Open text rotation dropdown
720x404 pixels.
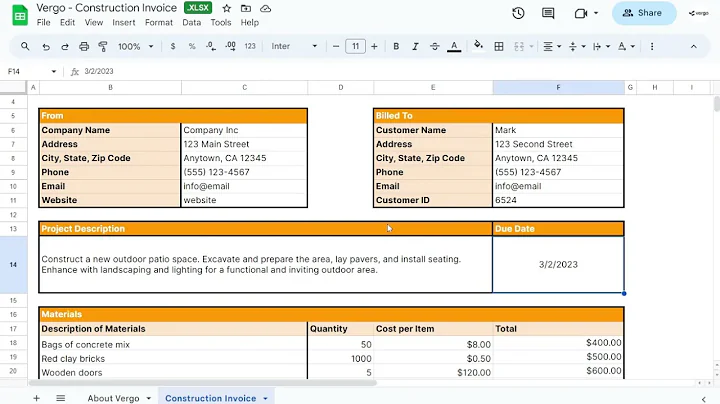[x=626, y=46]
